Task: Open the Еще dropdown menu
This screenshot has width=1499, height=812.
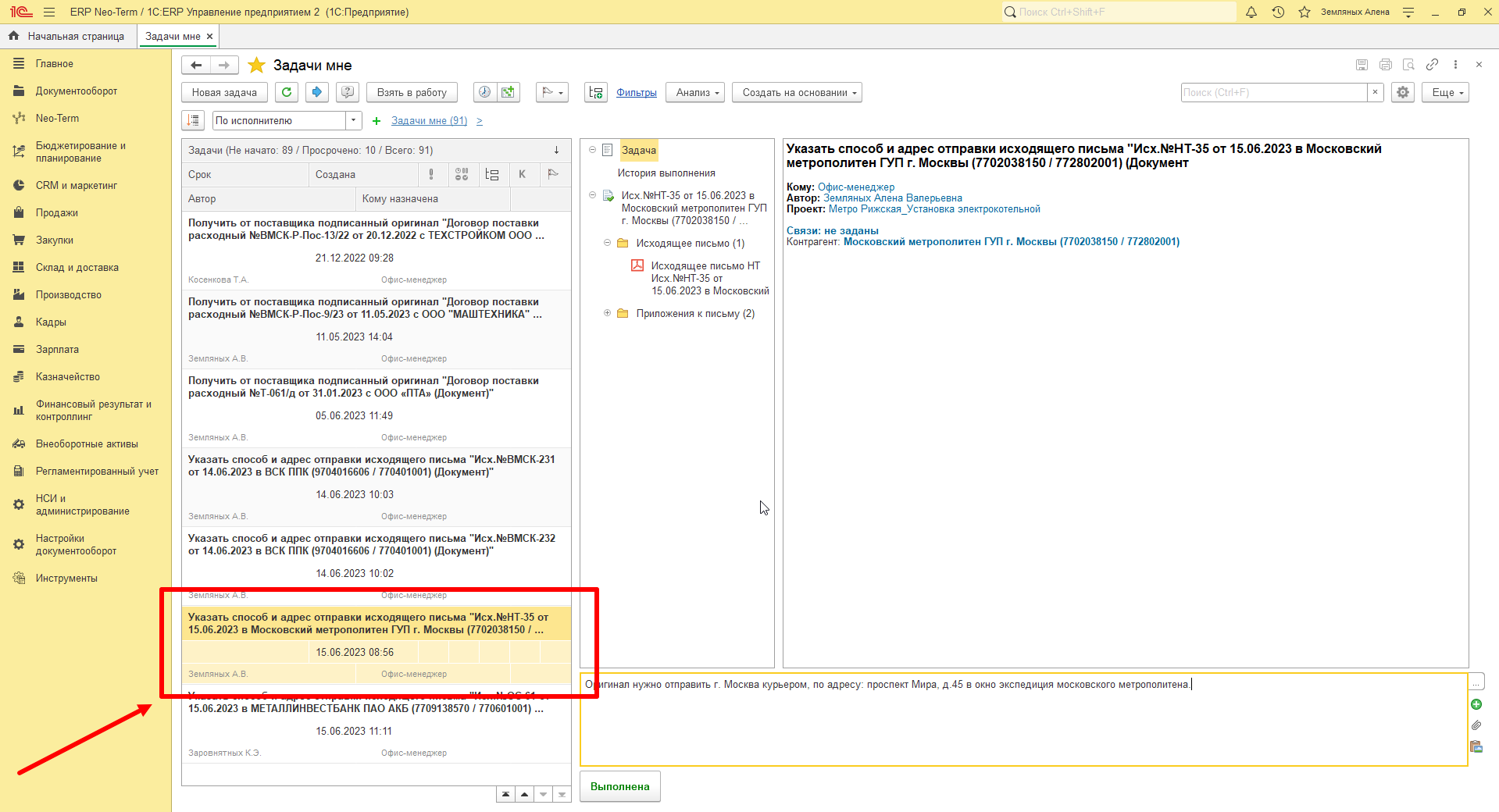Action: [1446, 92]
